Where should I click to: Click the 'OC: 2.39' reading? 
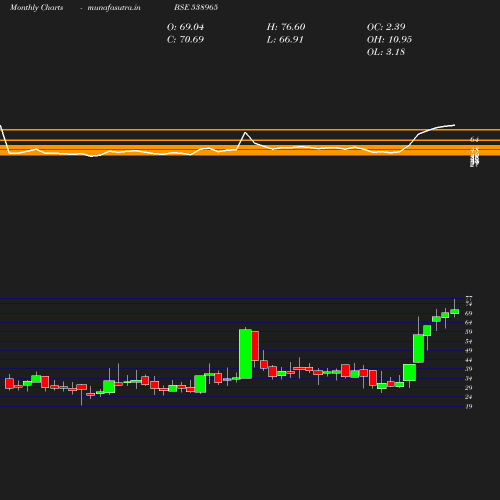tap(386, 27)
